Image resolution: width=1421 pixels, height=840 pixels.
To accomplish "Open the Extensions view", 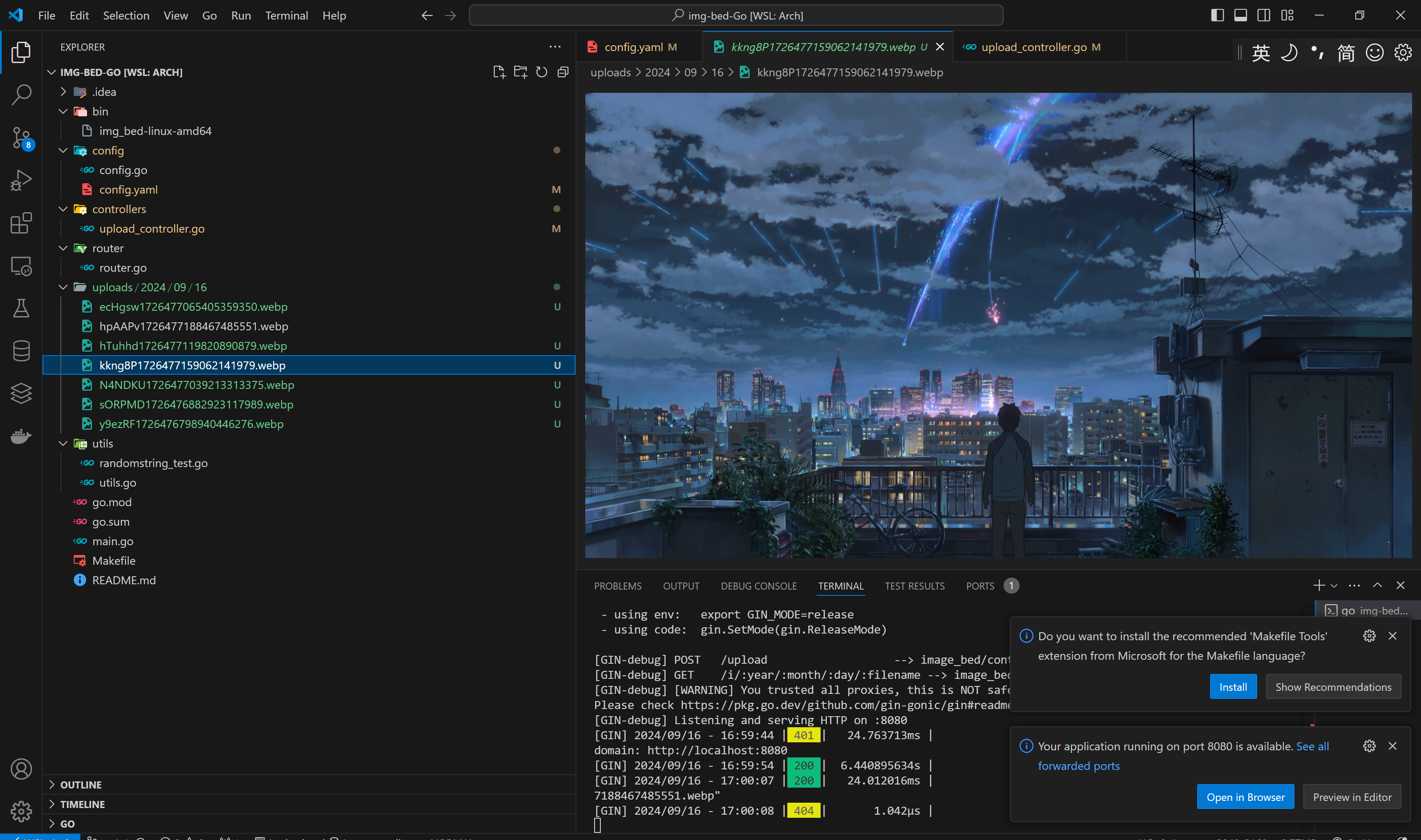I will coord(21,223).
